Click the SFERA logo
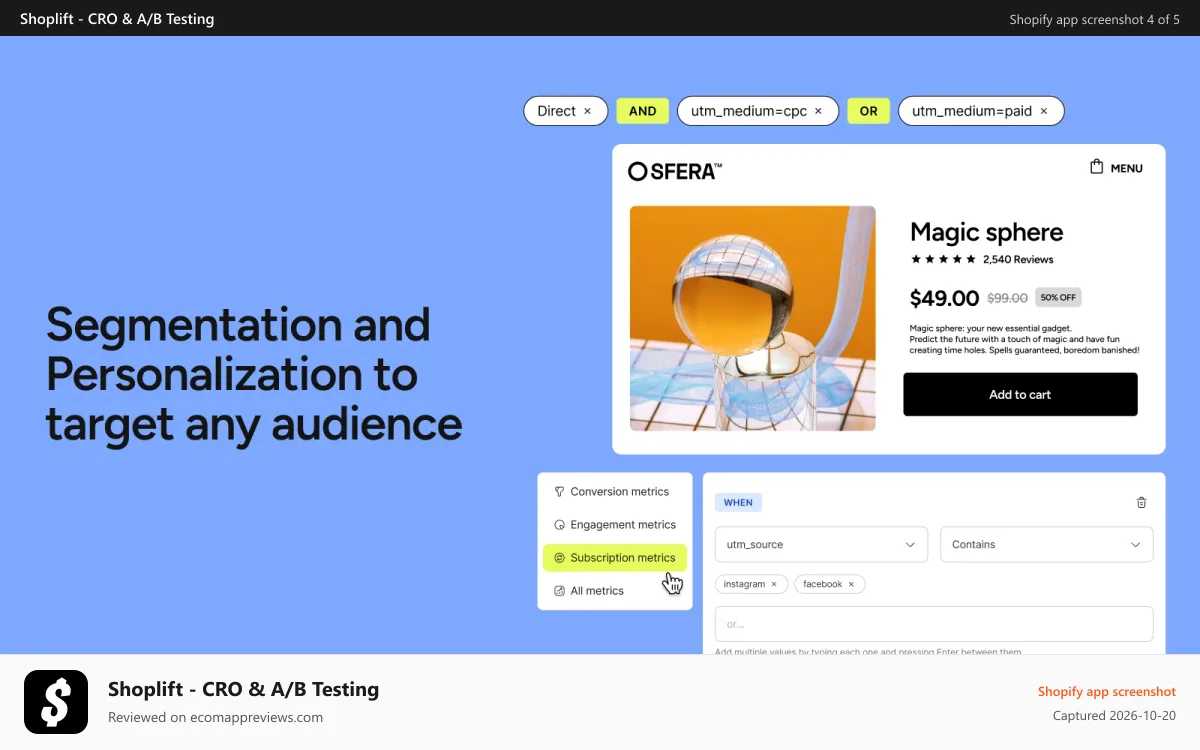 675,171
